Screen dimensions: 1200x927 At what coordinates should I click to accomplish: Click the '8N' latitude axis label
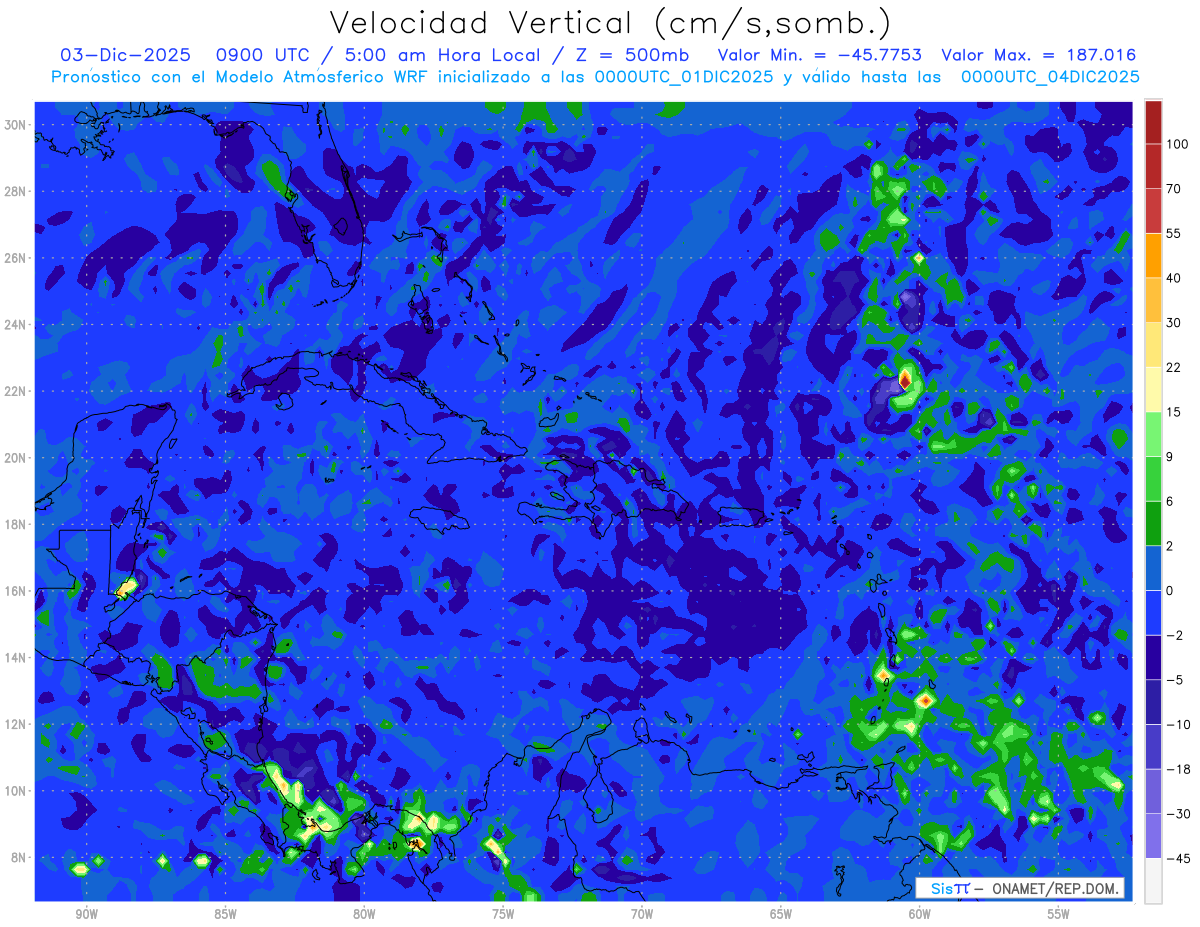pos(20,857)
